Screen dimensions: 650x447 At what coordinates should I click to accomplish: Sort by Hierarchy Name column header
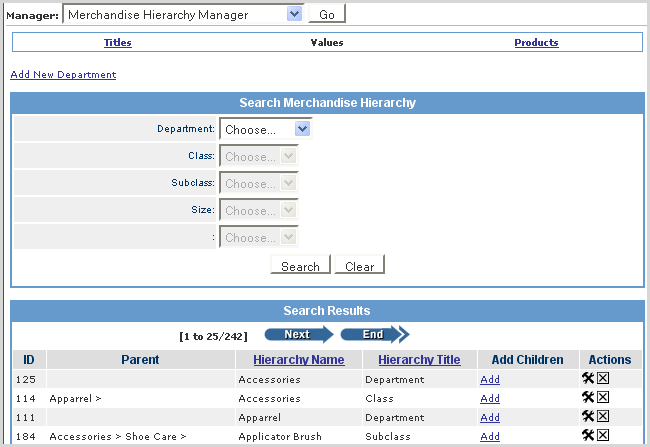pos(298,360)
